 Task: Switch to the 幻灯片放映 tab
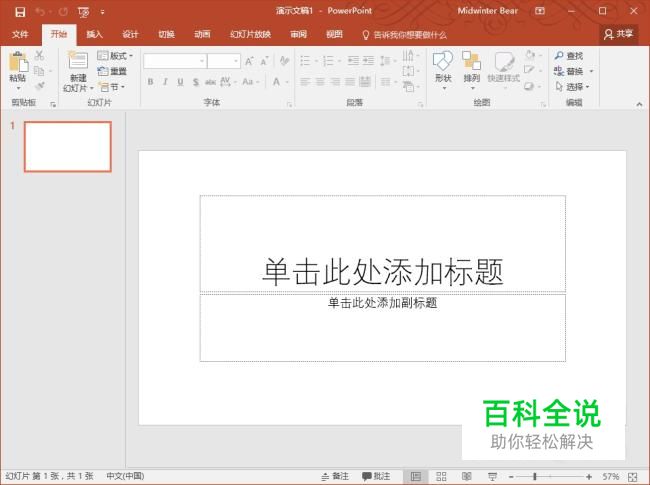pos(250,34)
